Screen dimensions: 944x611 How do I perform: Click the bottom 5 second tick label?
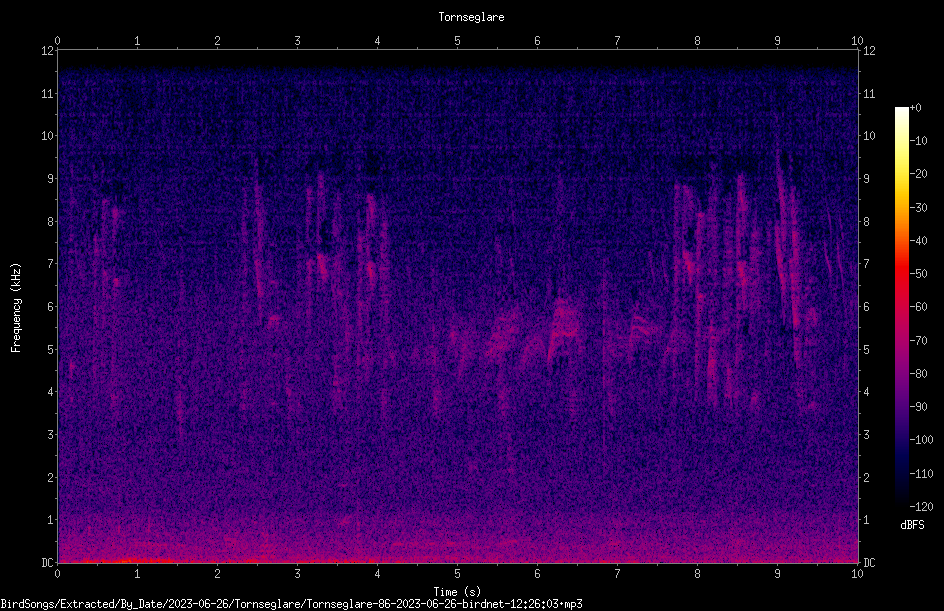tap(458, 574)
